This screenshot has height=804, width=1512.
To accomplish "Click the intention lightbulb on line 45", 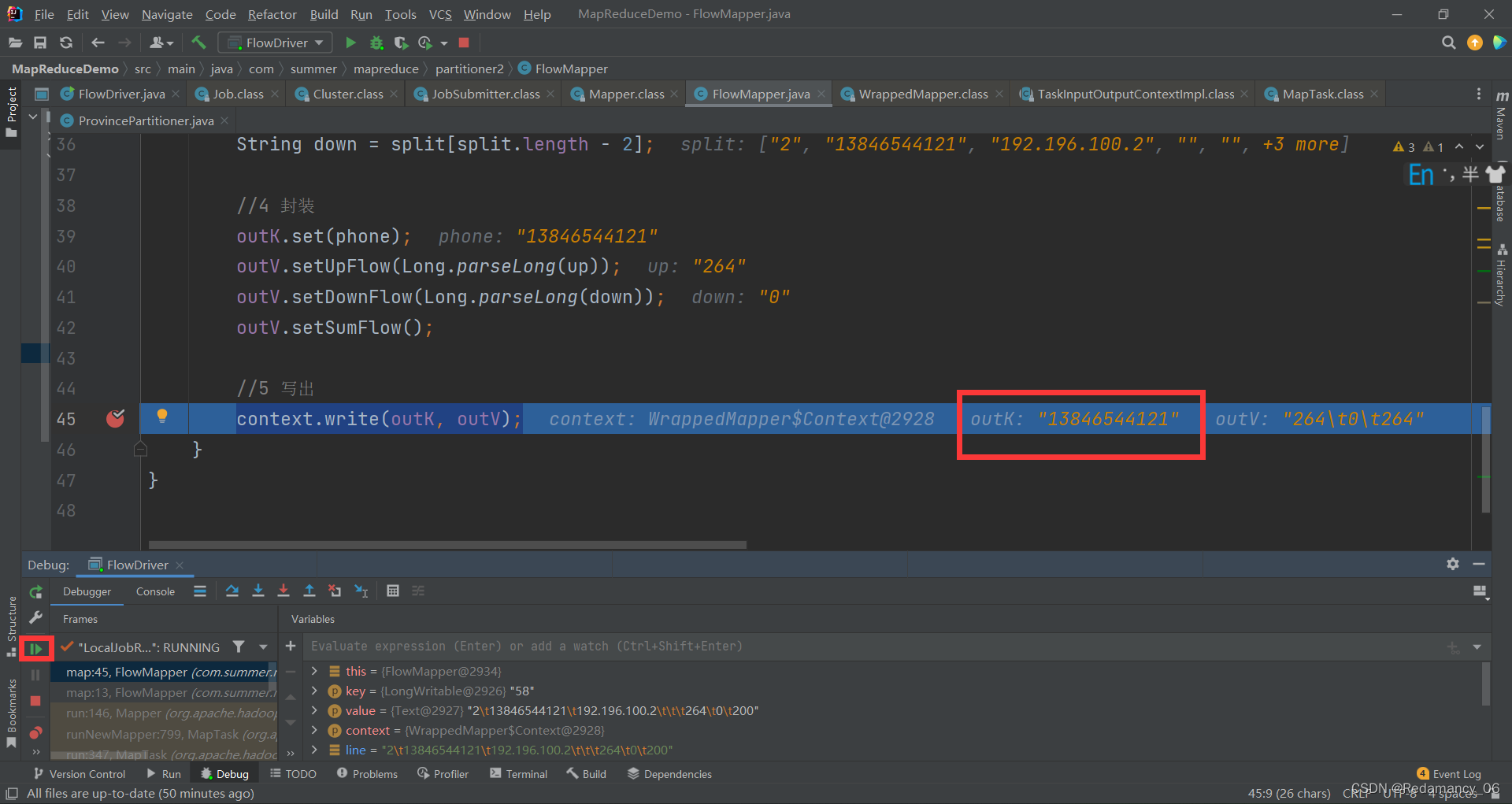I will (162, 416).
